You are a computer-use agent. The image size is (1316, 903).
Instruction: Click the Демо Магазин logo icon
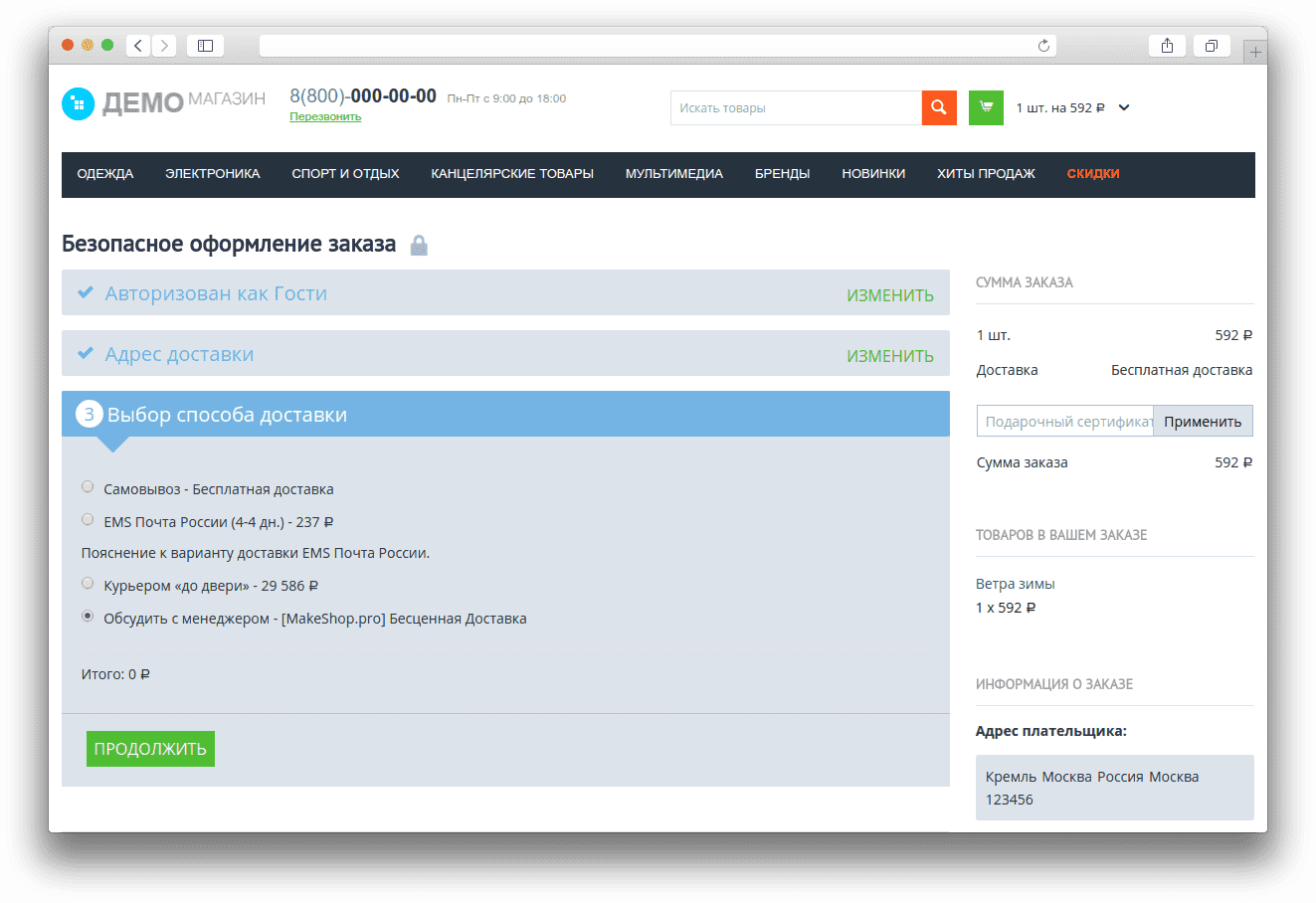78,103
